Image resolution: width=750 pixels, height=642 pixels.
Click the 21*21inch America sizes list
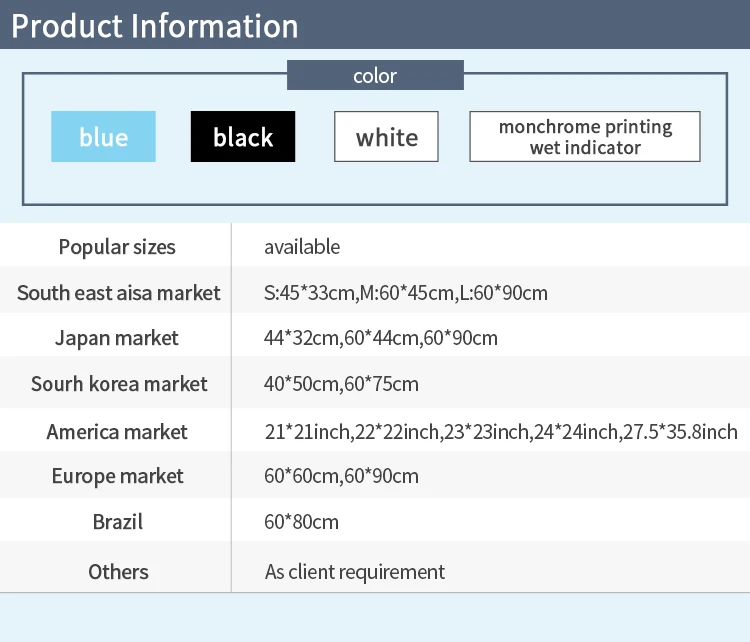click(501, 432)
